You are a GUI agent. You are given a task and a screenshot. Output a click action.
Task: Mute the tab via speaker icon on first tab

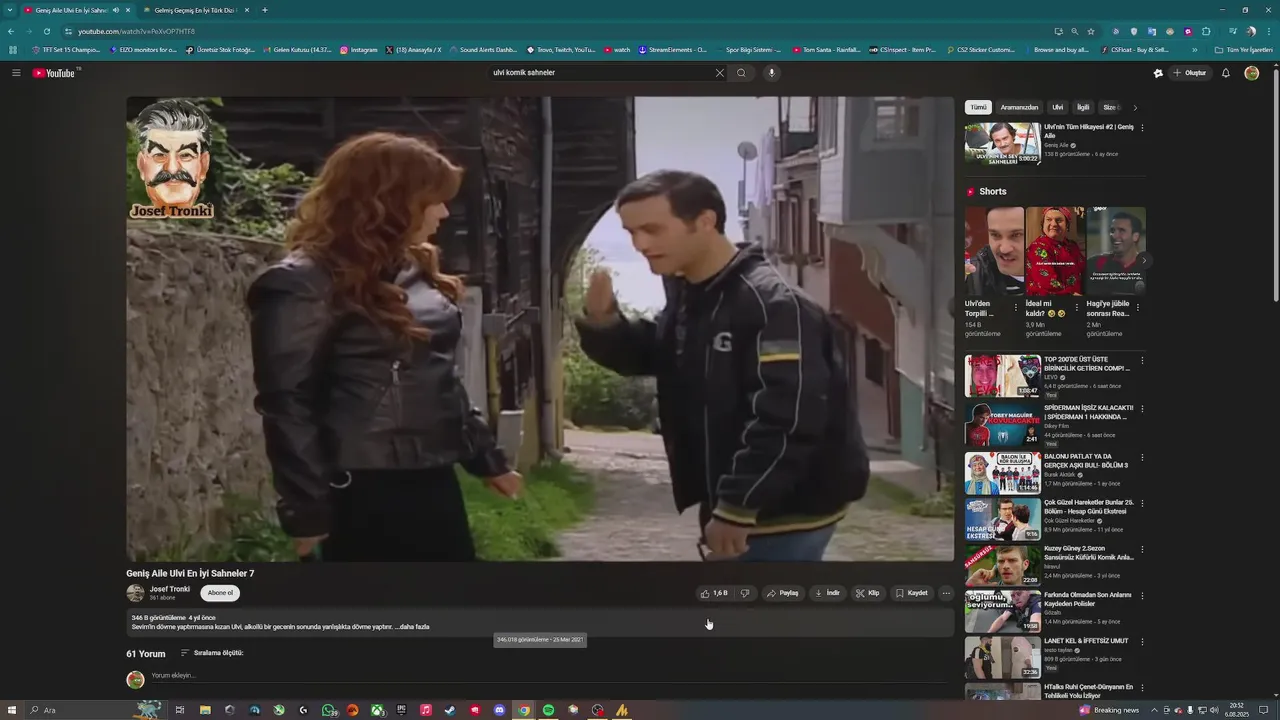(x=116, y=10)
